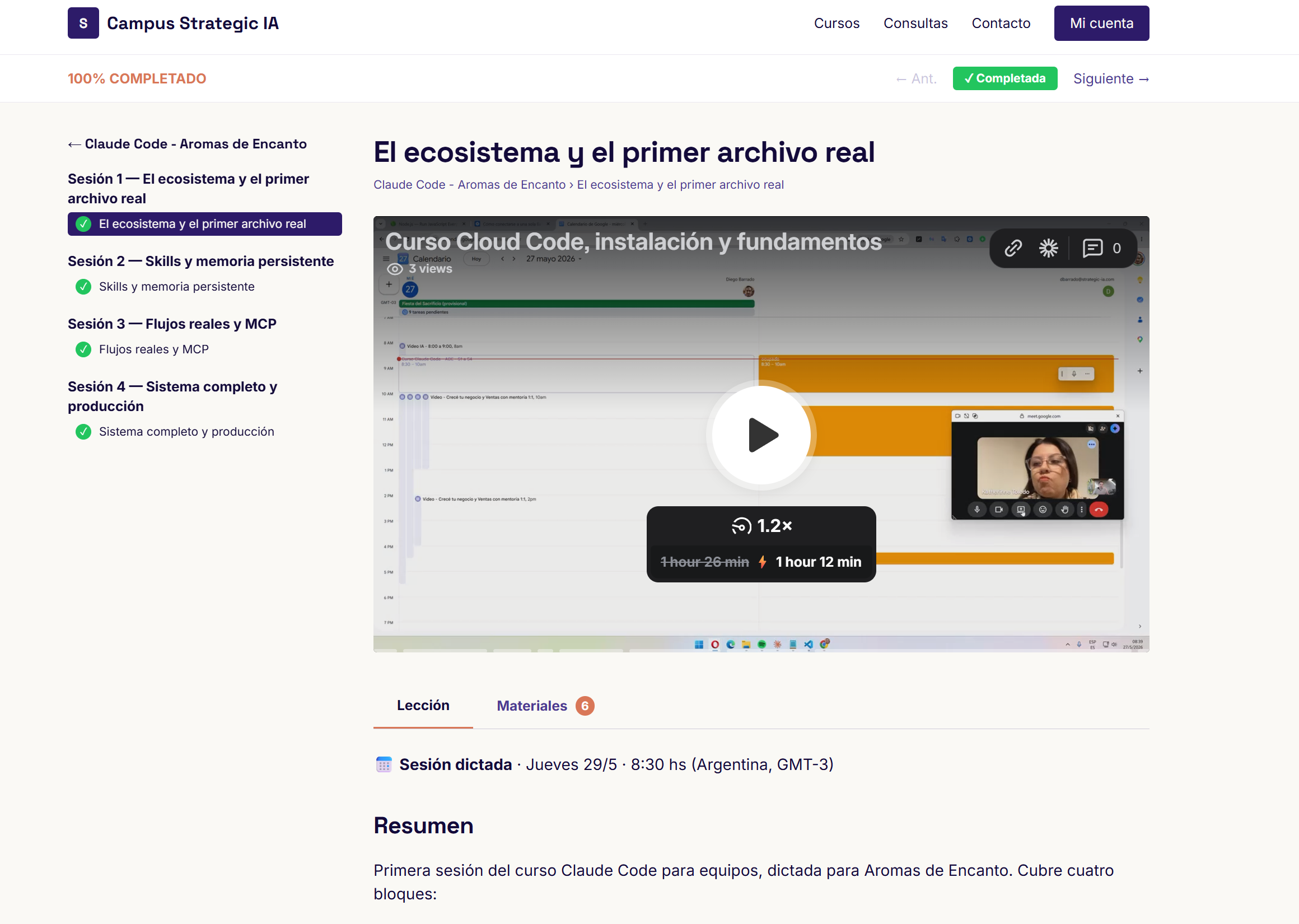Click the large page heading above the breadcrumb
Viewport: 1299px width, 924px height.
click(624, 152)
